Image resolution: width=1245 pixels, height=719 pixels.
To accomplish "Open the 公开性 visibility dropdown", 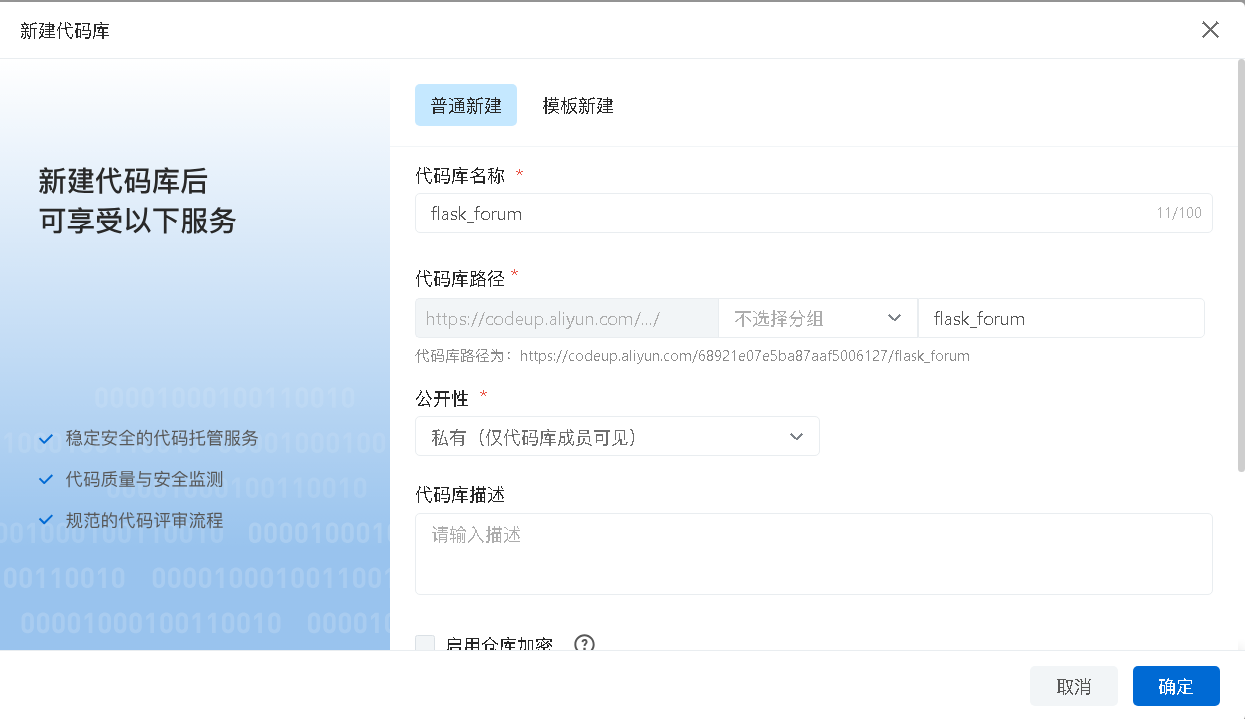I will 617,436.
